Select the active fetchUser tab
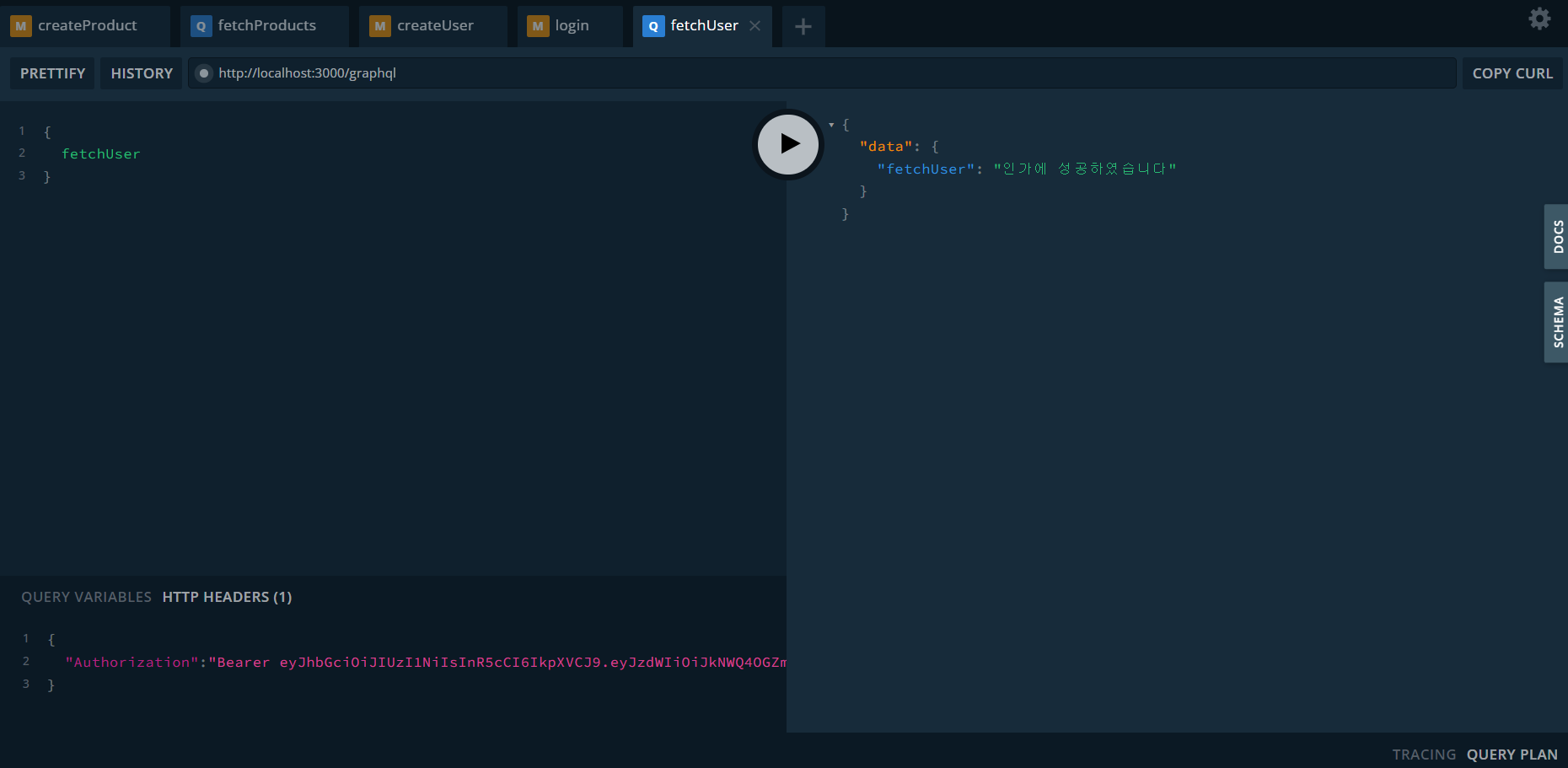 [702, 26]
